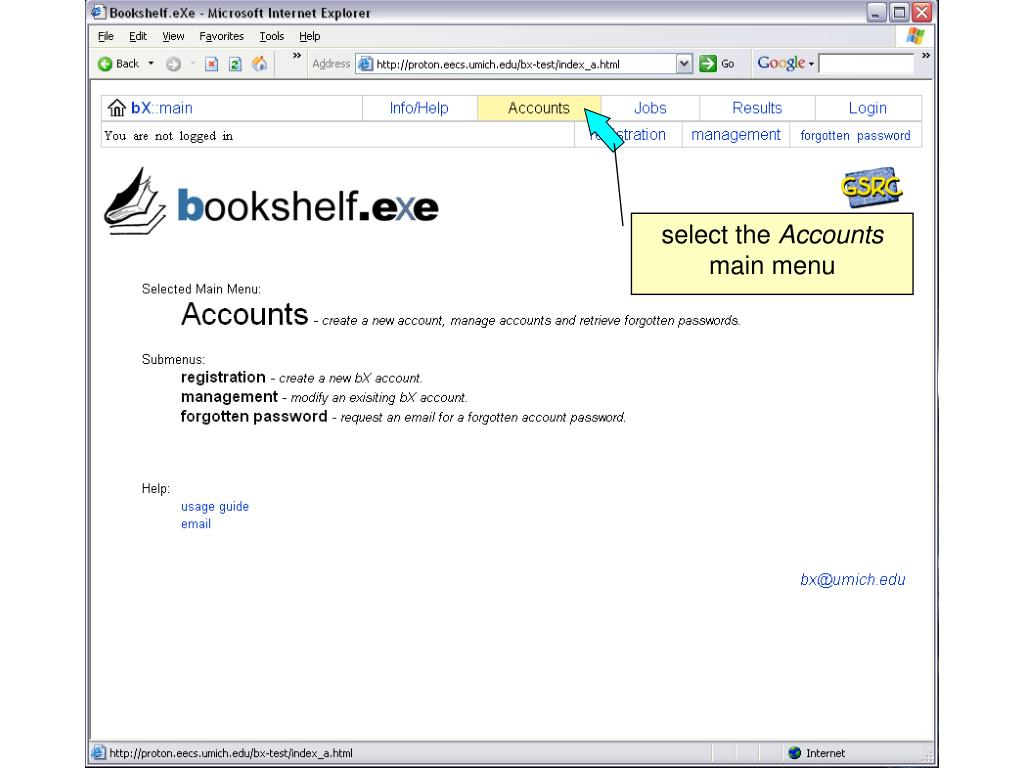Click the Accounts heading in page body
1024x768 pixels.
point(244,314)
